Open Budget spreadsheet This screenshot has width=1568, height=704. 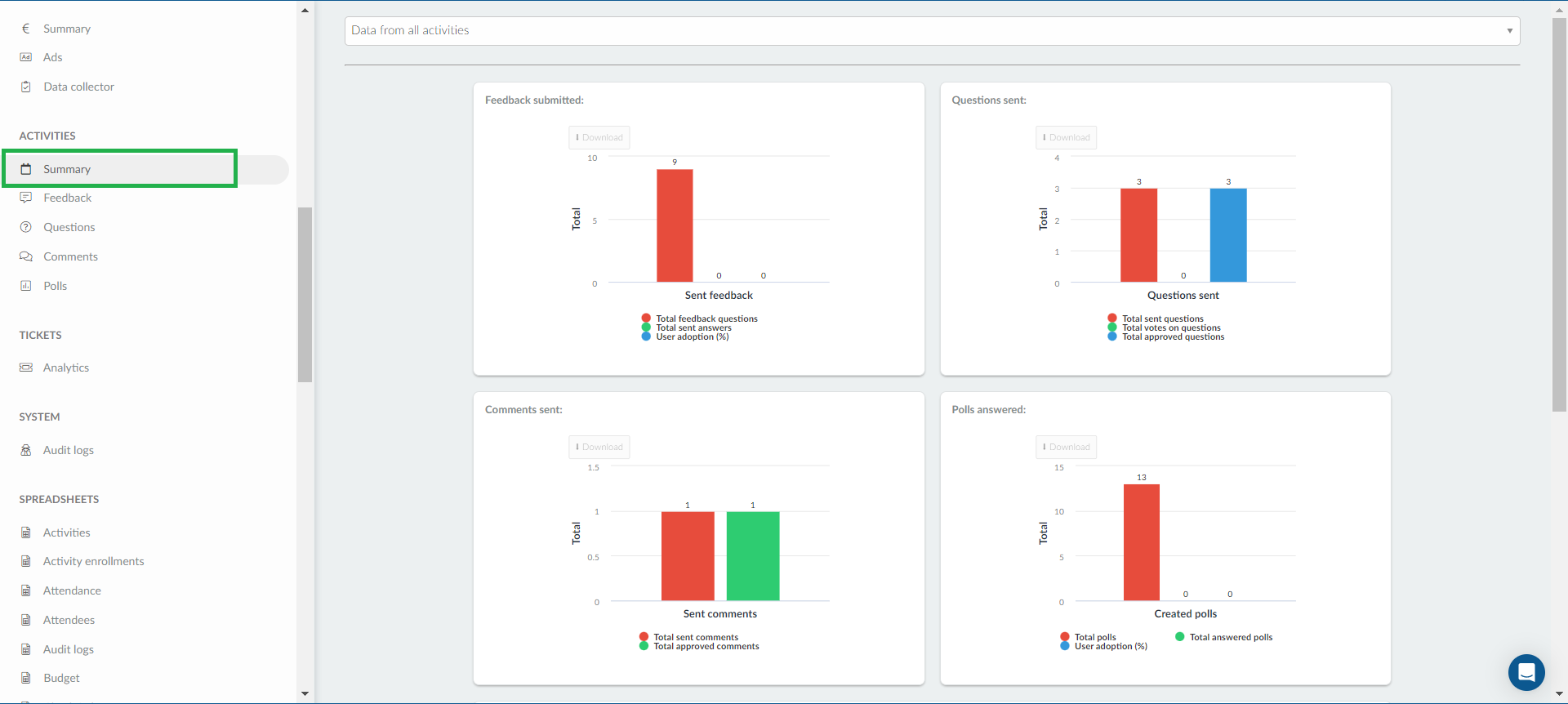[x=61, y=678]
